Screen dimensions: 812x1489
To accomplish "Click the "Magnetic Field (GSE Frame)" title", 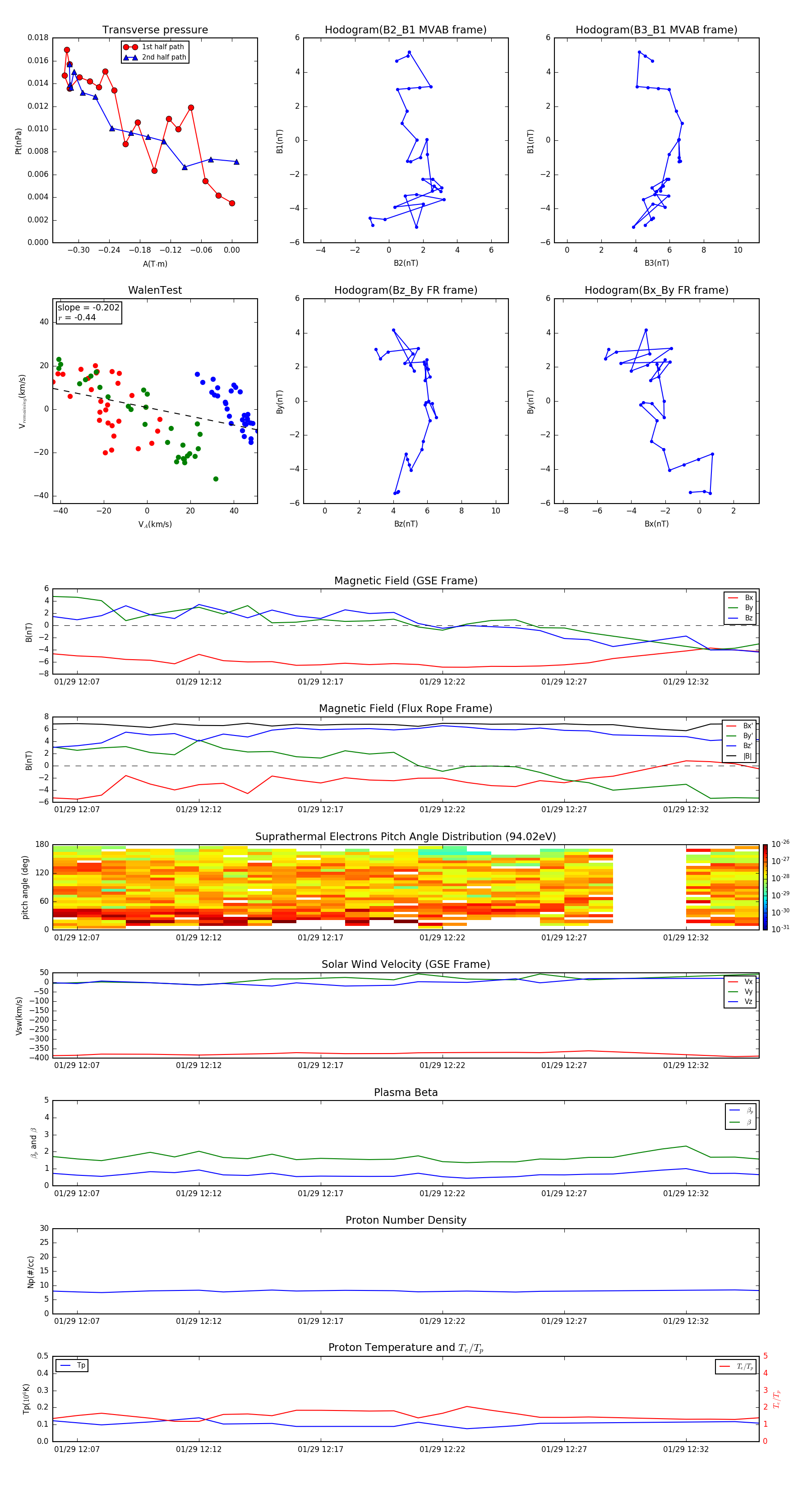I will pyautogui.click(x=406, y=580).
